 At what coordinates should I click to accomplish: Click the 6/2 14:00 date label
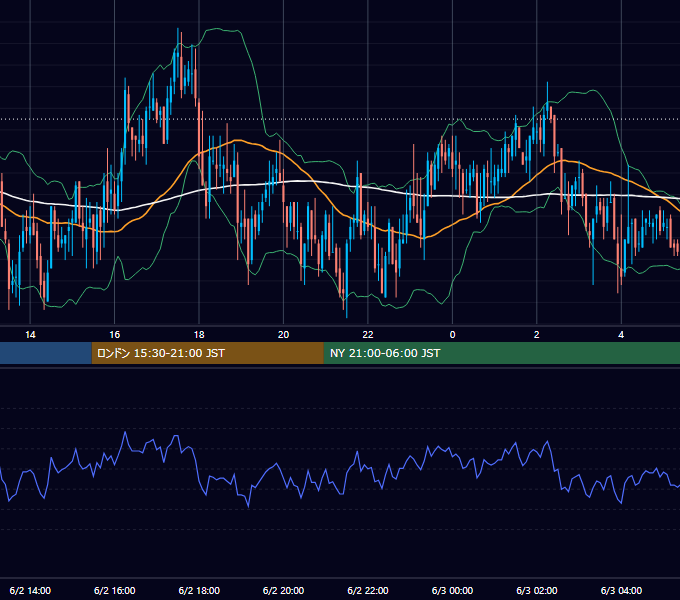click(x=30, y=590)
